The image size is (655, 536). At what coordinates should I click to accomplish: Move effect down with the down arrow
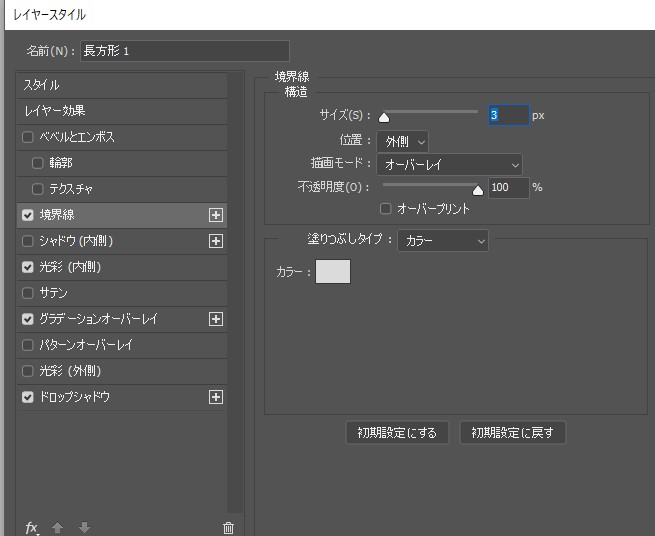tap(84, 528)
